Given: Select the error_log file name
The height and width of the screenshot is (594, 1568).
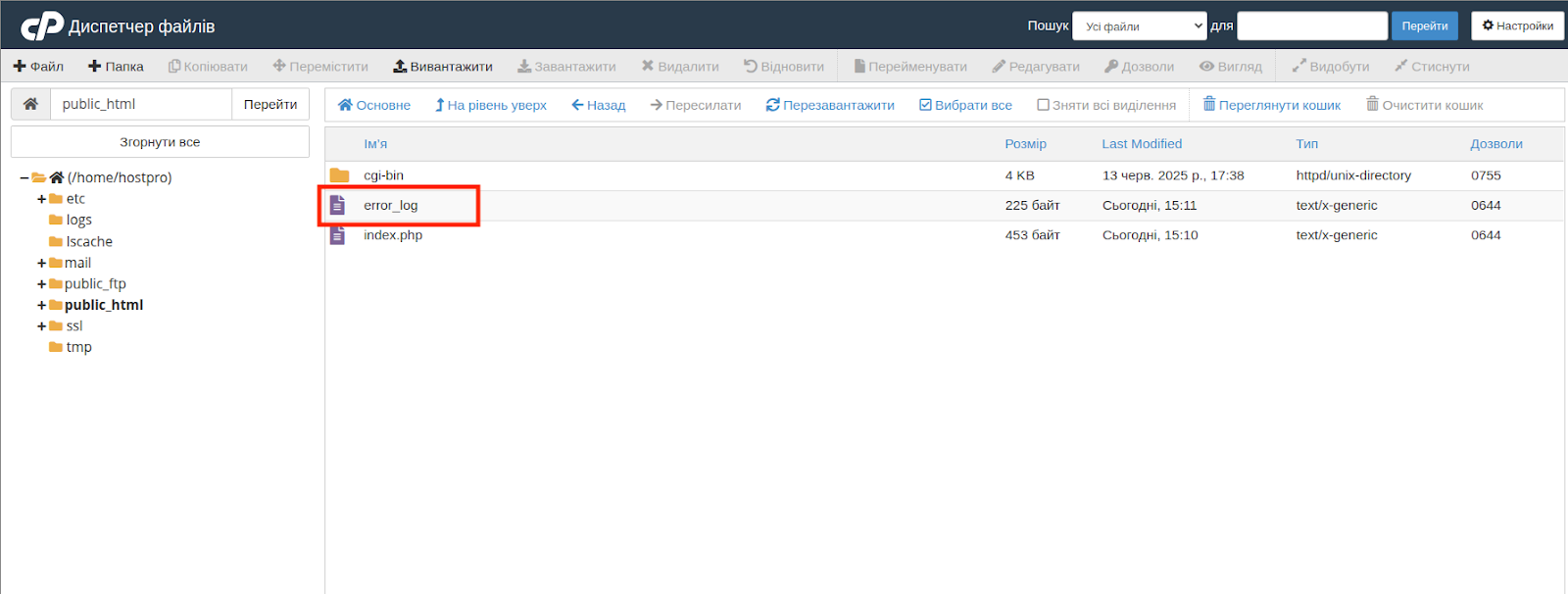Looking at the screenshot, I should click(x=390, y=205).
